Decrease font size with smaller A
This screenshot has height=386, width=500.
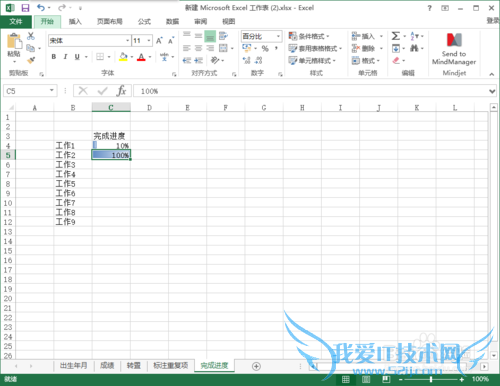click(171, 41)
